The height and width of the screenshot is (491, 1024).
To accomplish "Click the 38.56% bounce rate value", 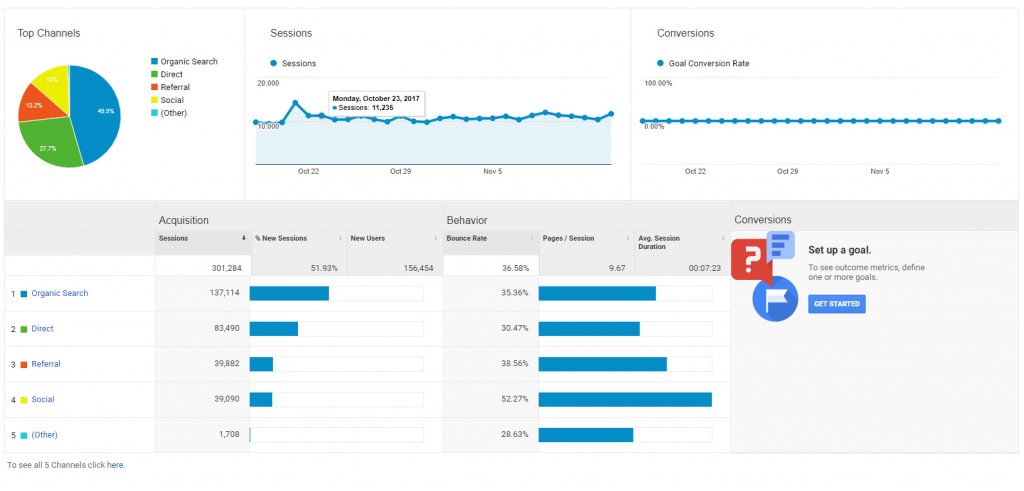I will [515, 364].
